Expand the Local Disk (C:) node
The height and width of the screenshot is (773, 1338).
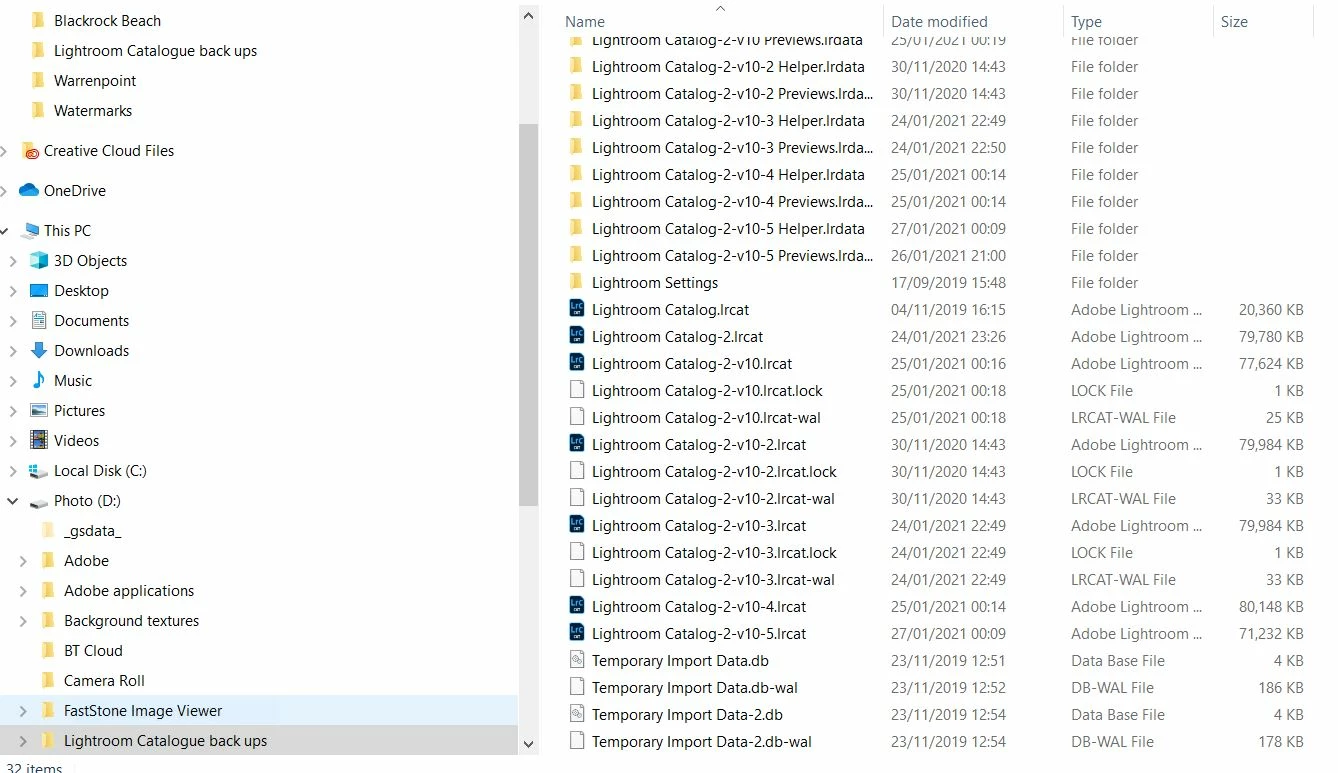coord(12,471)
